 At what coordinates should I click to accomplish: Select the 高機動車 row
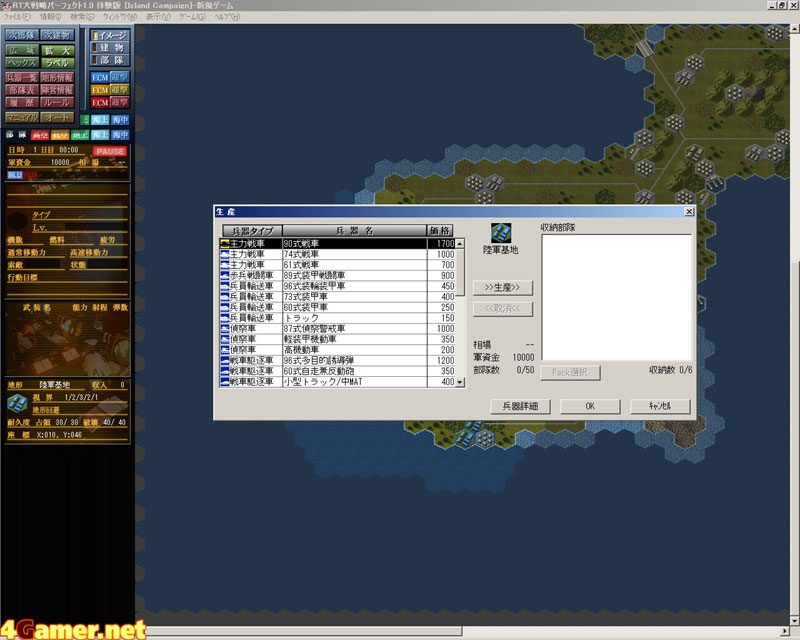point(337,350)
